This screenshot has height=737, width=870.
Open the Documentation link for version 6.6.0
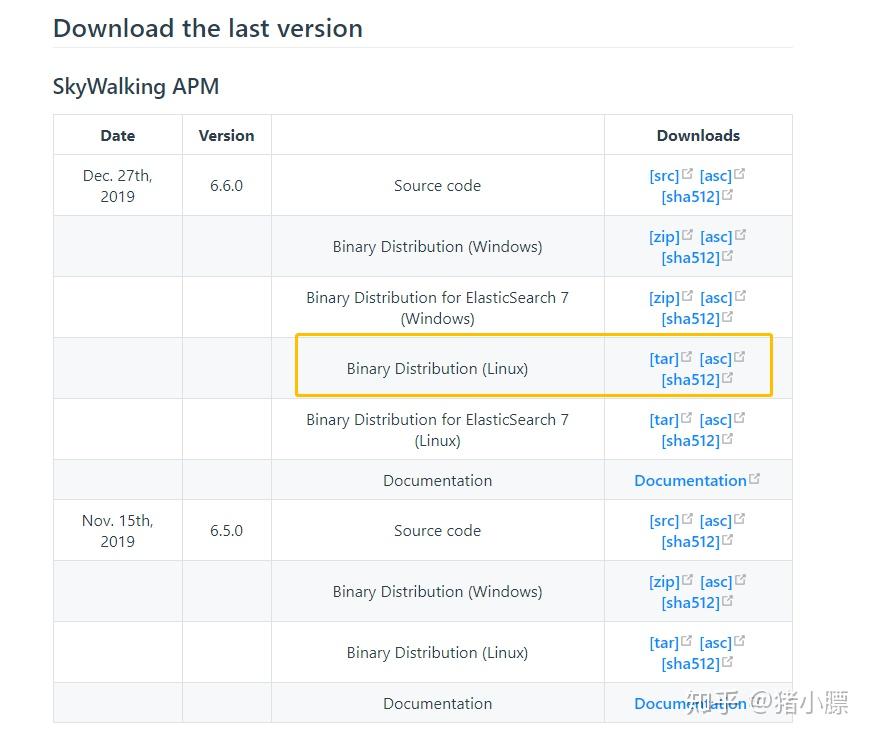point(691,480)
